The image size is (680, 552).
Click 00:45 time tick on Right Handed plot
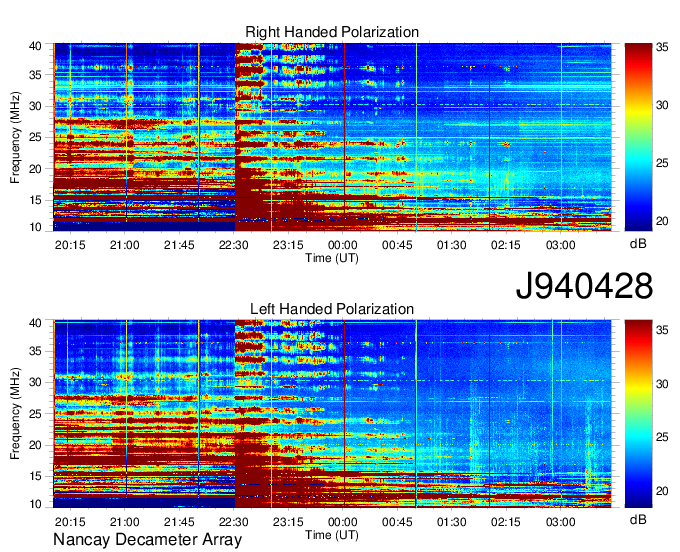tap(397, 245)
